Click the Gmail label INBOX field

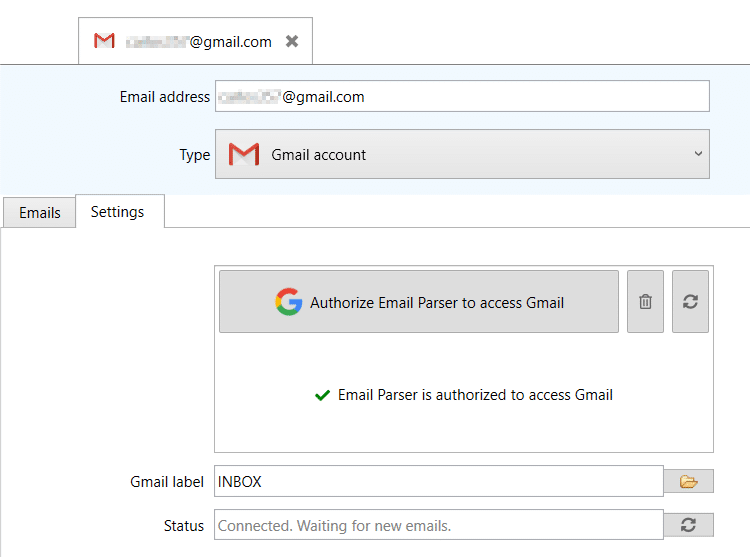[x=439, y=481]
